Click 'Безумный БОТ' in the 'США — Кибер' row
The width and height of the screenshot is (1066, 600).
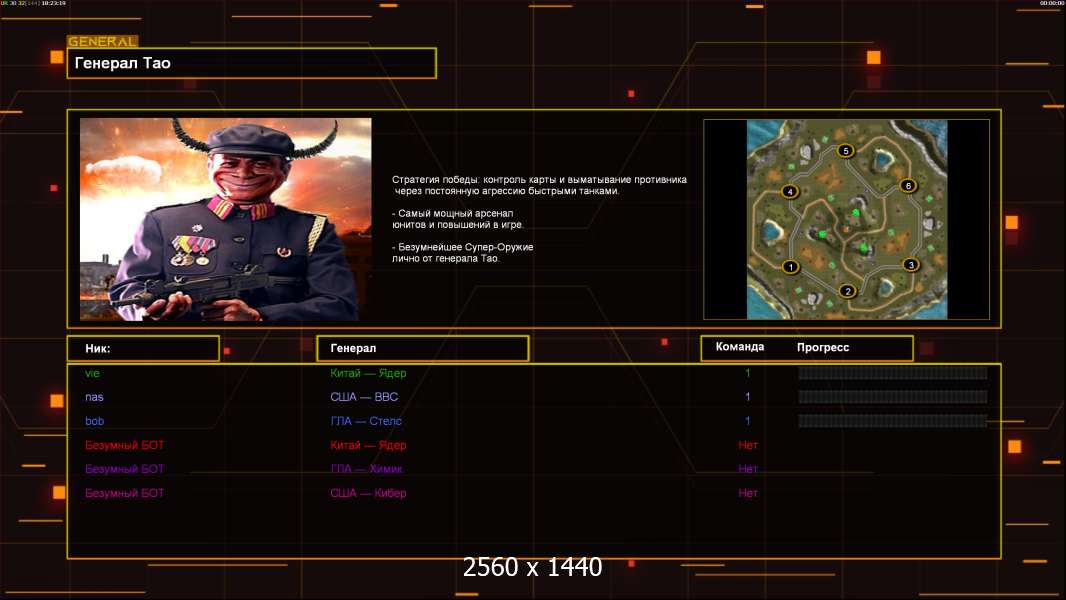coord(124,493)
